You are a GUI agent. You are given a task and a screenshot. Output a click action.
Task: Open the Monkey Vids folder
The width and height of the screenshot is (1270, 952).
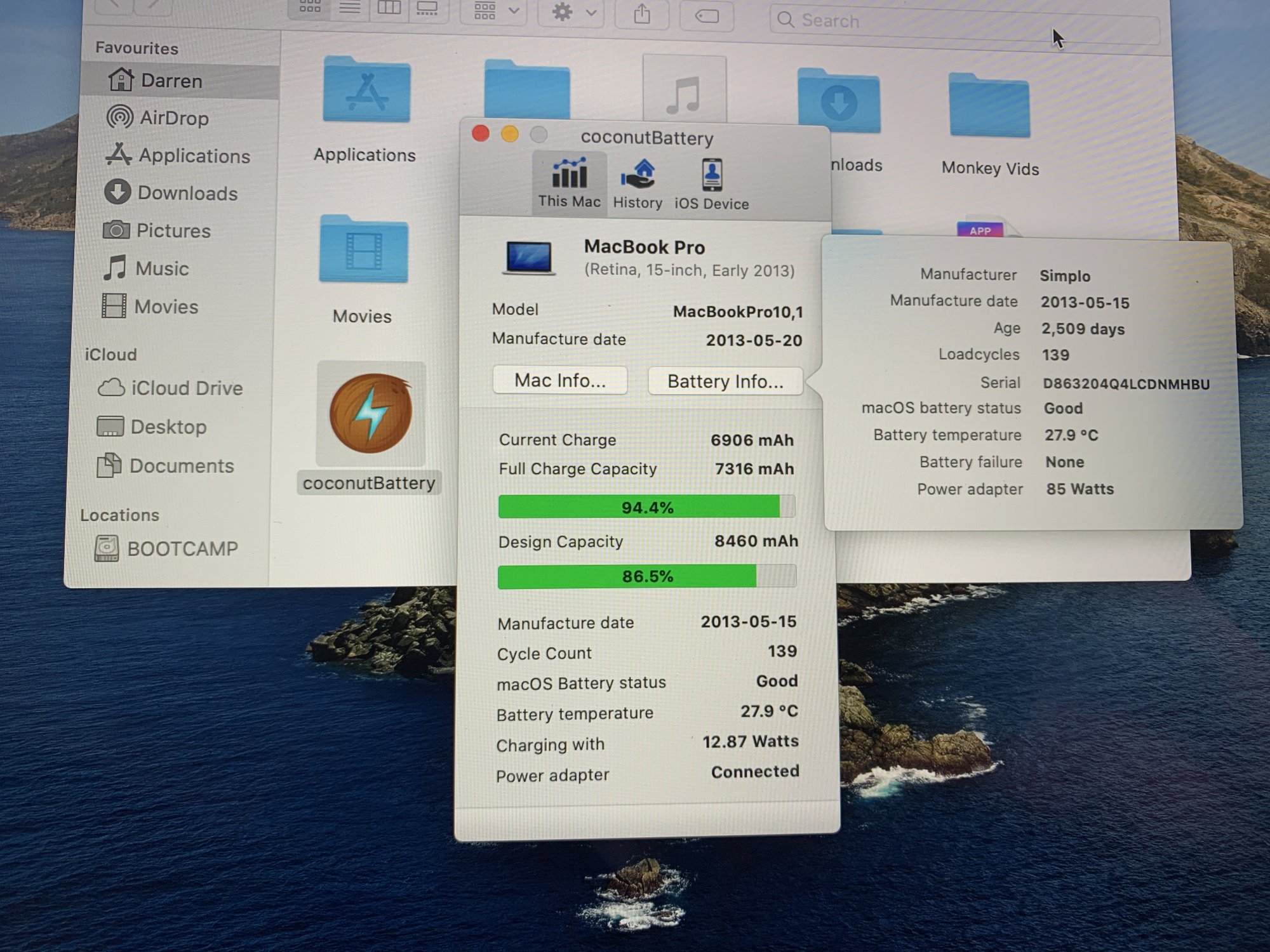click(989, 106)
